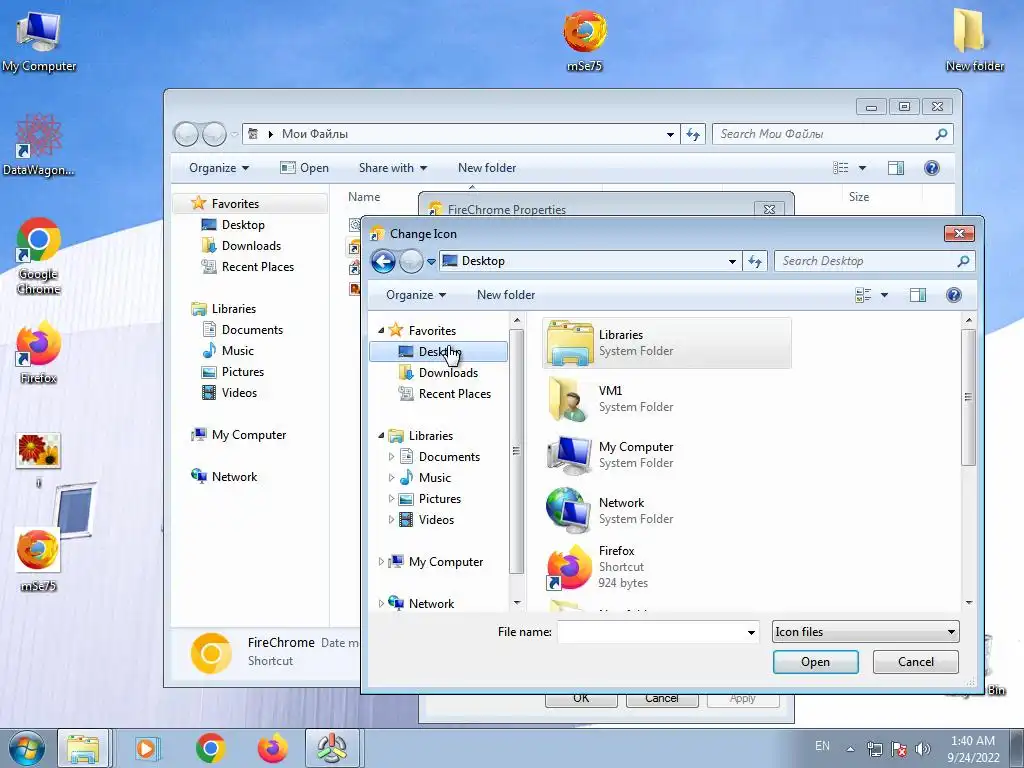Open Desktop address bar dropdown arrow
The width and height of the screenshot is (1024, 768).
click(x=733, y=261)
